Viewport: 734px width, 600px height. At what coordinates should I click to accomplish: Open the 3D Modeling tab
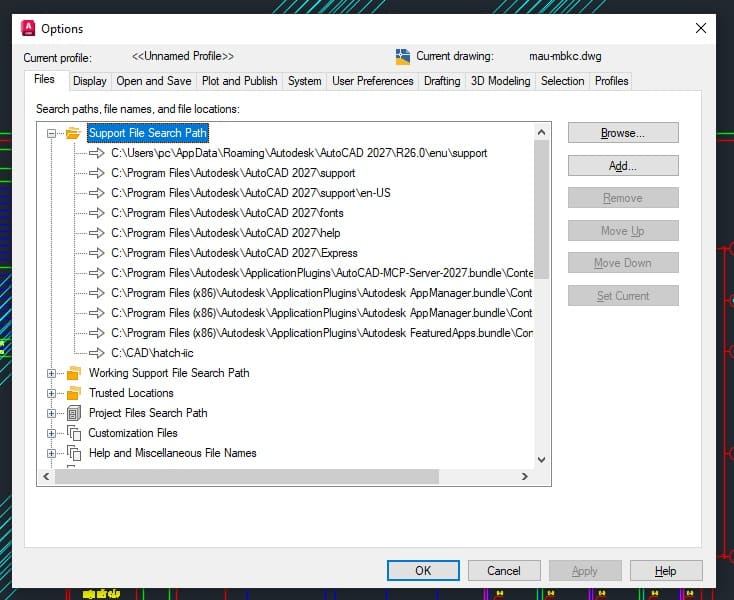point(500,81)
